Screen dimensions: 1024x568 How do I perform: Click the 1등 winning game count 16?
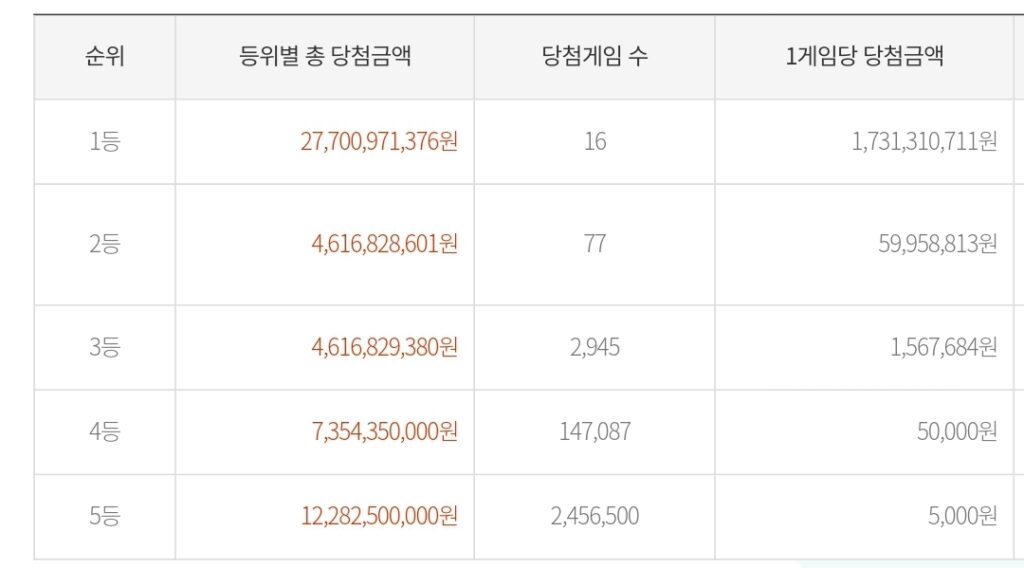pyautogui.click(x=595, y=142)
